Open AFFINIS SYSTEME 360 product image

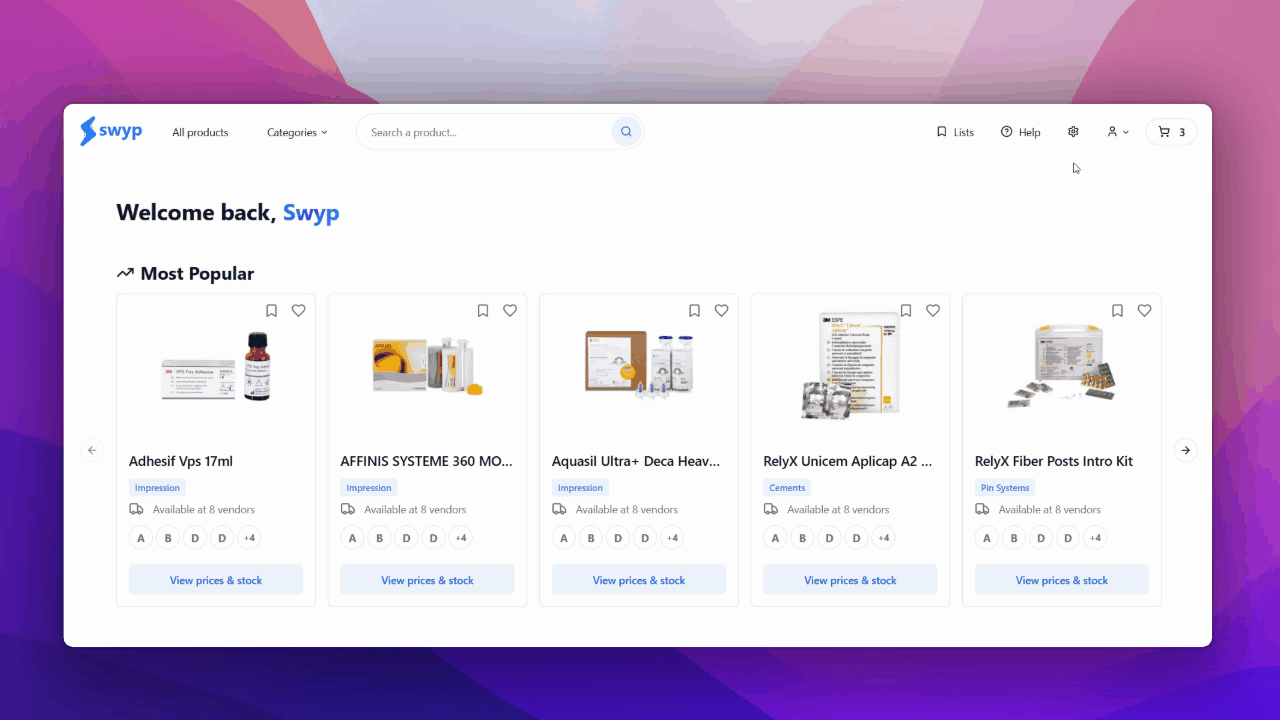click(x=428, y=366)
